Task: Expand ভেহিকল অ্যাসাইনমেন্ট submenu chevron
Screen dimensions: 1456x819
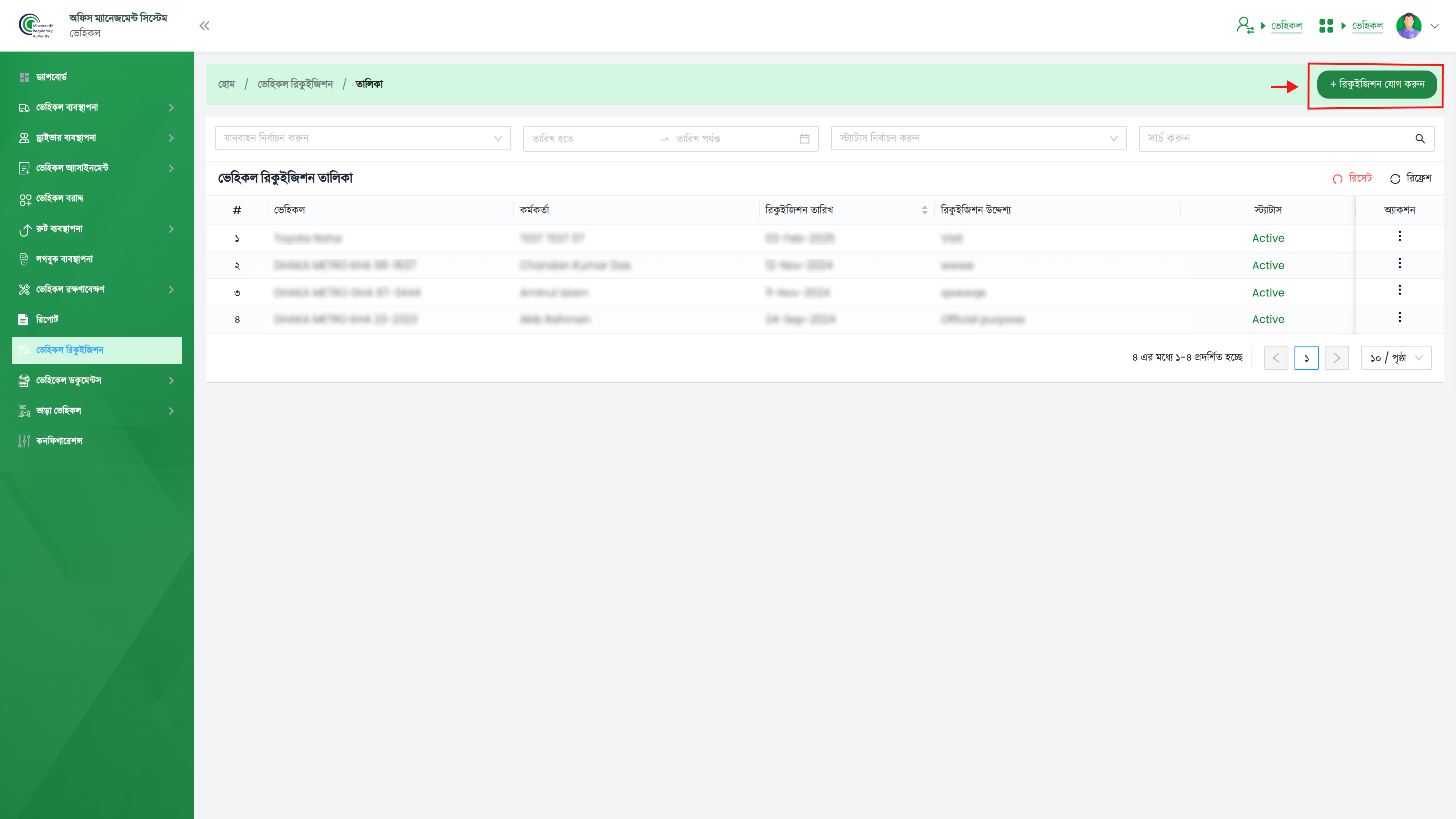Action: (171, 168)
